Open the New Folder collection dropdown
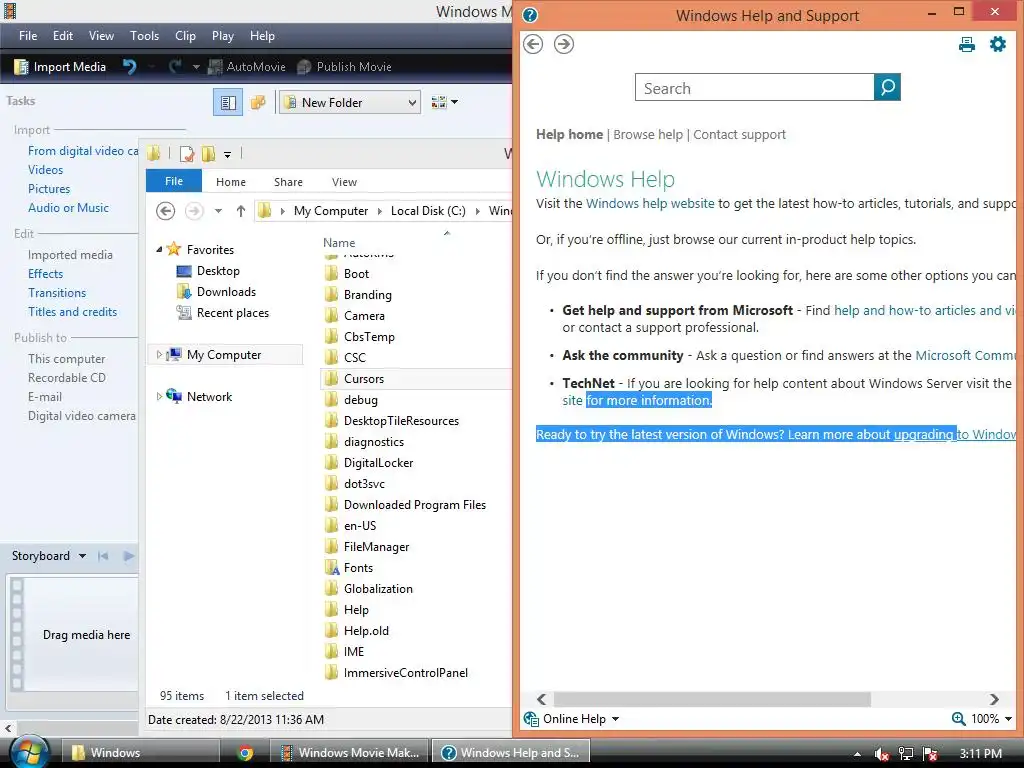Image resolution: width=1024 pixels, height=768 pixels. pyautogui.click(x=349, y=103)
